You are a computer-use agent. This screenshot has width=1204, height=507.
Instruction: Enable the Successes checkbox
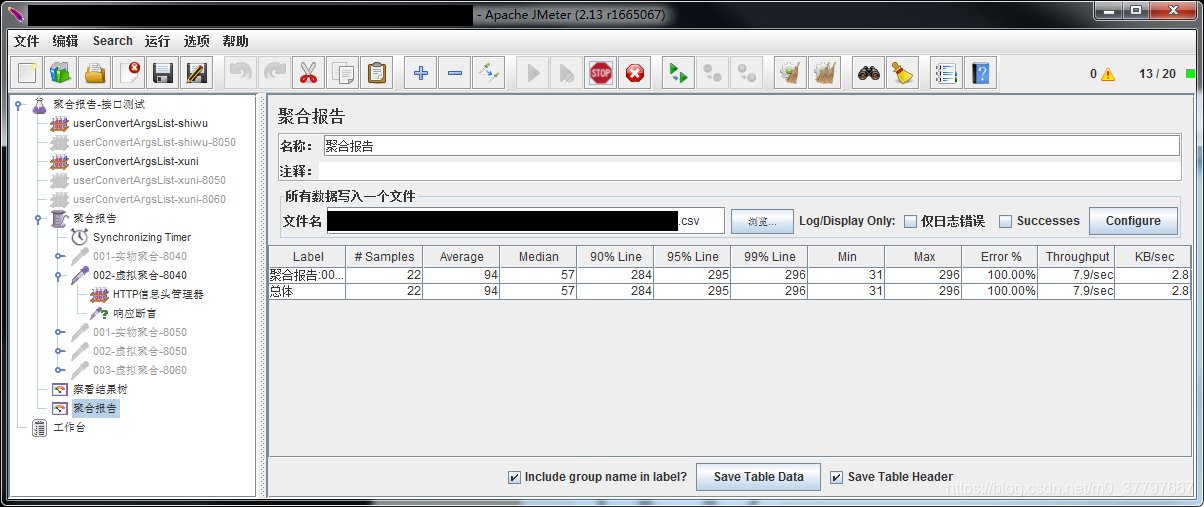click(1006, 221)
